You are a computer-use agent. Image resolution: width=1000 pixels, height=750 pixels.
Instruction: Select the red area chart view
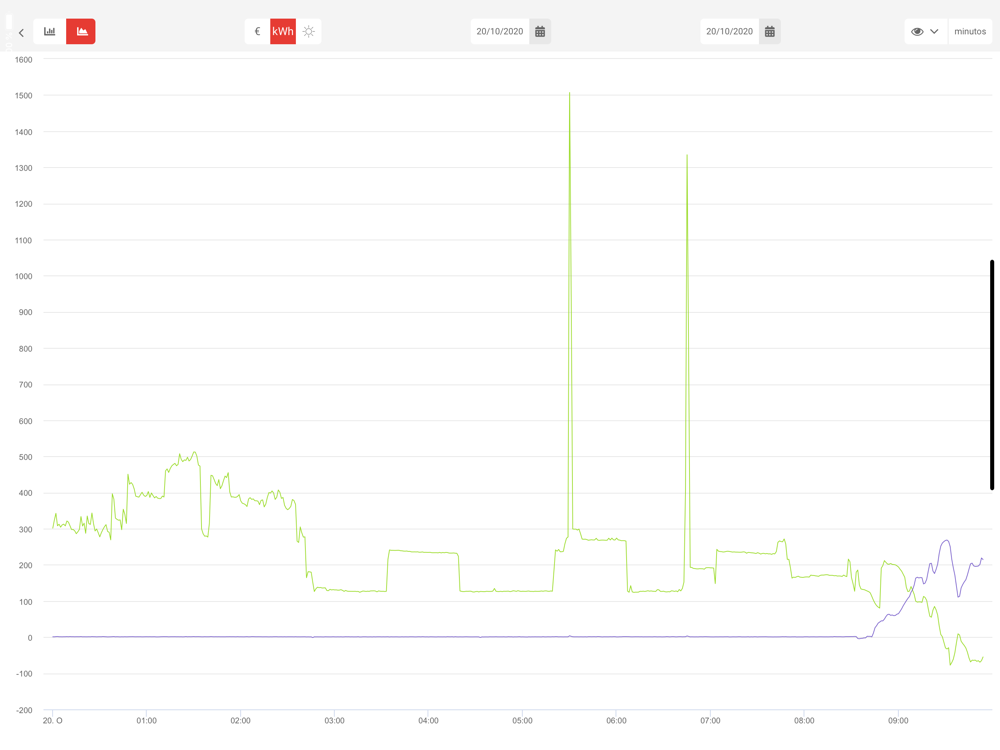(81, 31)
